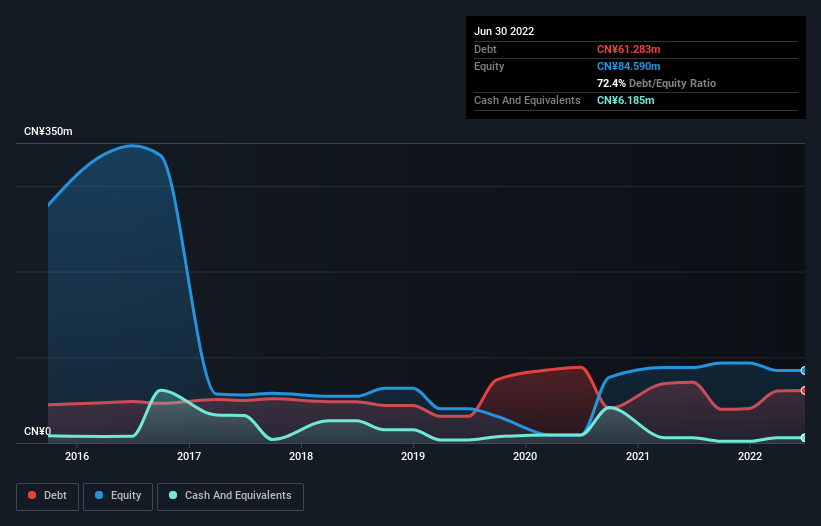Click the 2021 x-axis label

638,456
